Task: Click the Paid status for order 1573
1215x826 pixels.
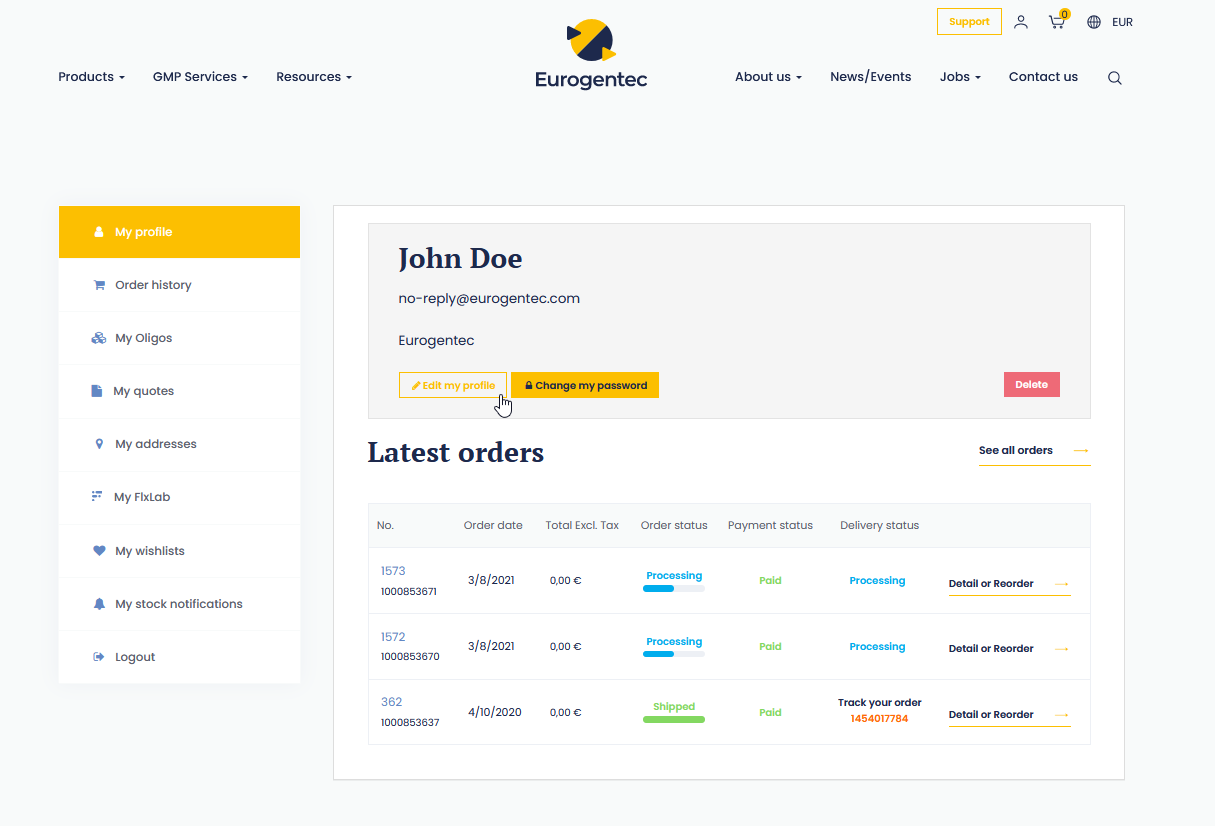Action: pyautogui.click(x=770, y=581)
